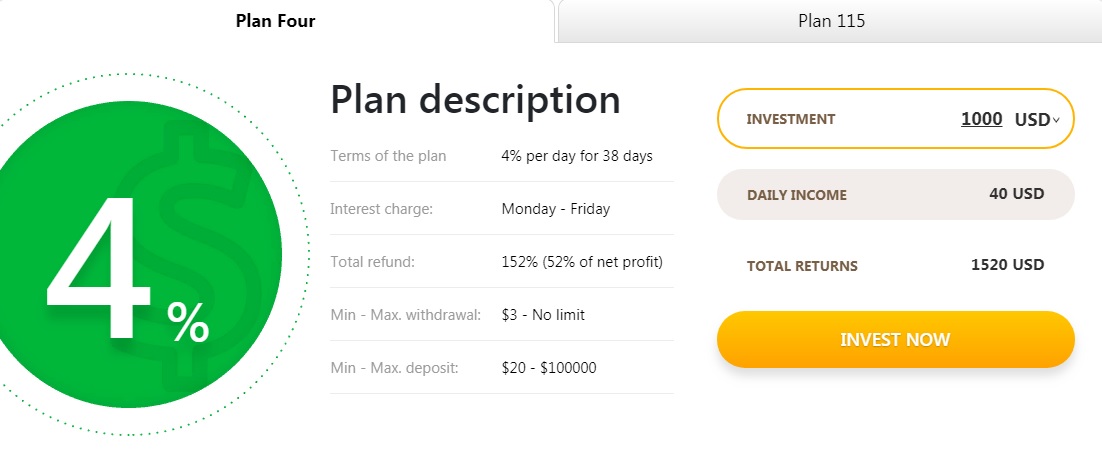Click the 1520 USD total returns value
This screenshot has width=1102, height=464.
(x=1008, y=265)
